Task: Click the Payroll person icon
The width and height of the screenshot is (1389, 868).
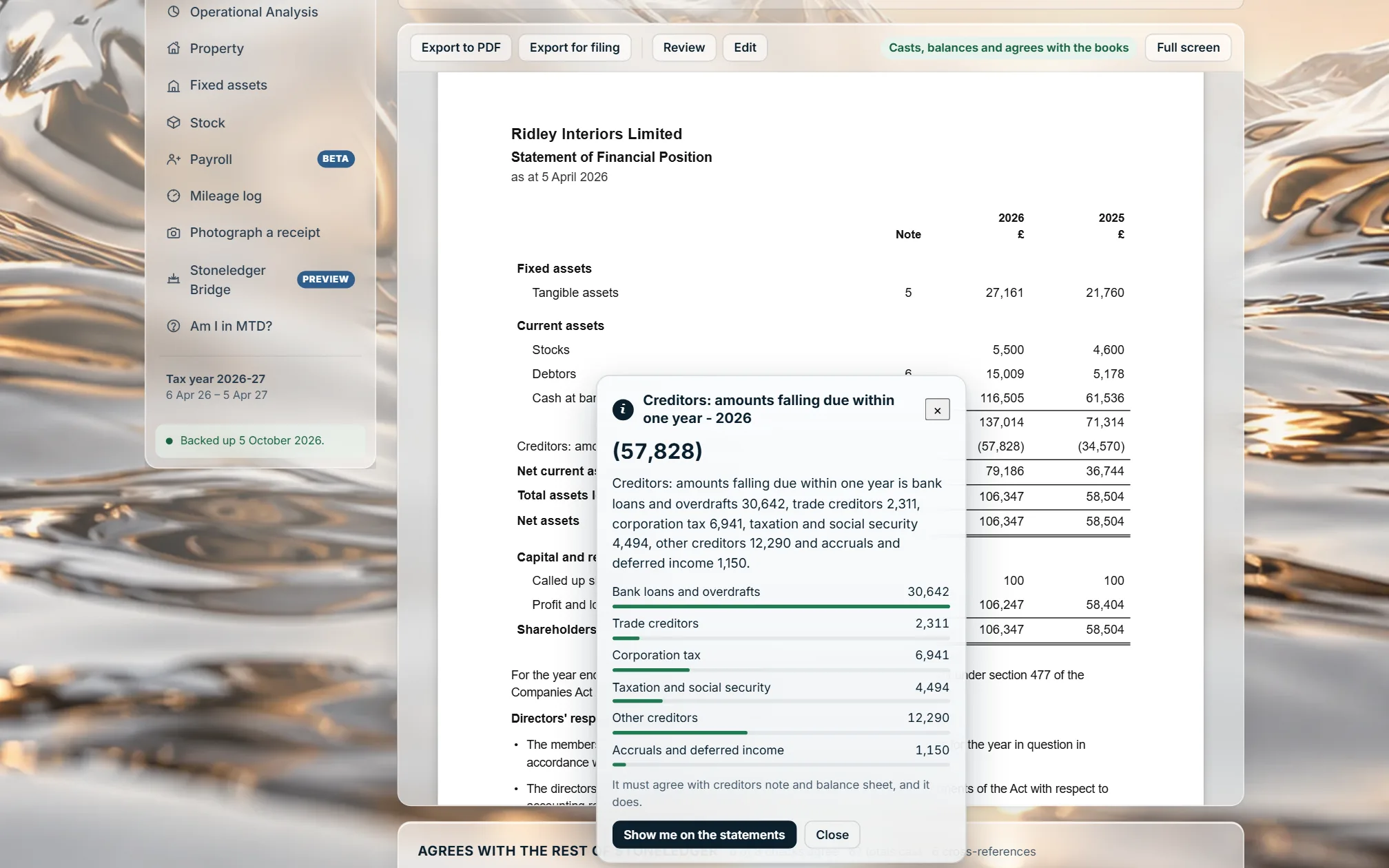Action: coord(174,159)
